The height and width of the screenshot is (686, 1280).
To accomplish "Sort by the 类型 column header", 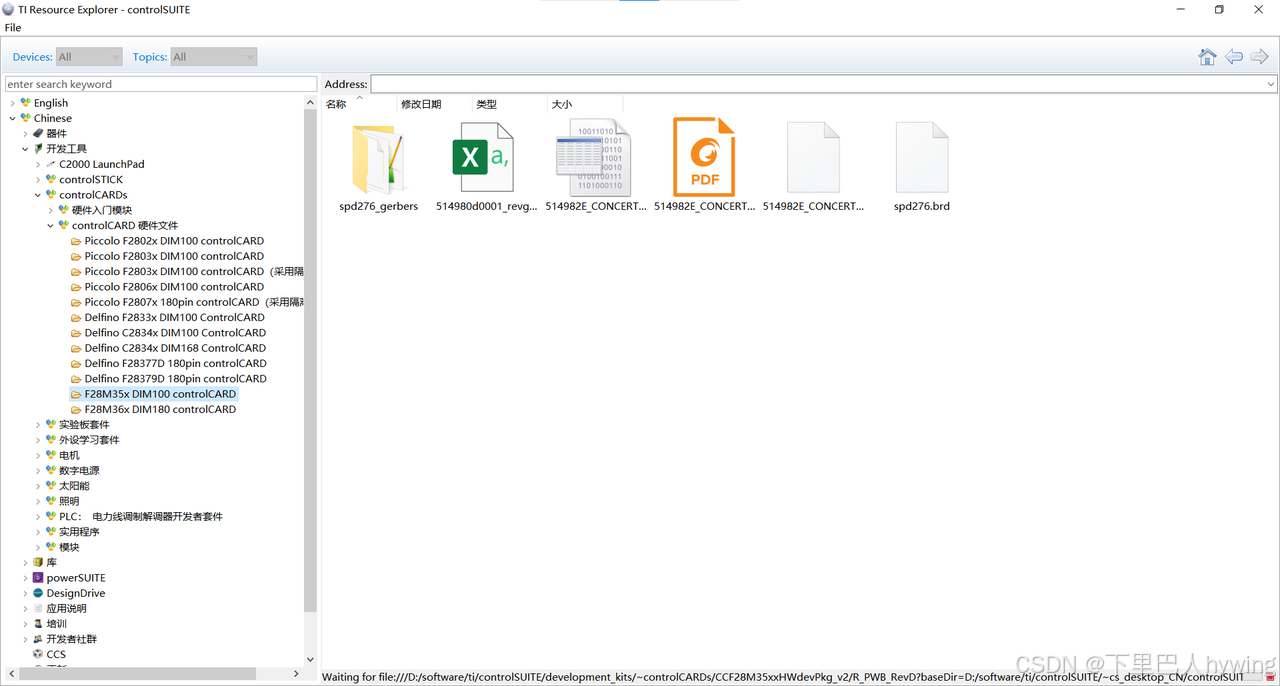I will click(x=486, y=104).
